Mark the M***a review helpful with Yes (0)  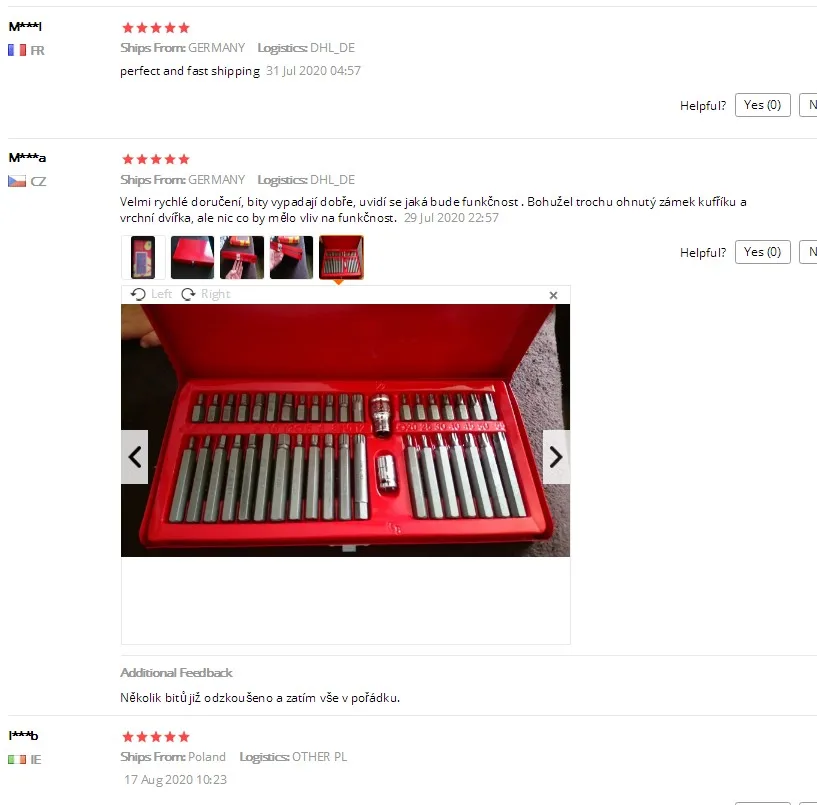click(762, 252)
